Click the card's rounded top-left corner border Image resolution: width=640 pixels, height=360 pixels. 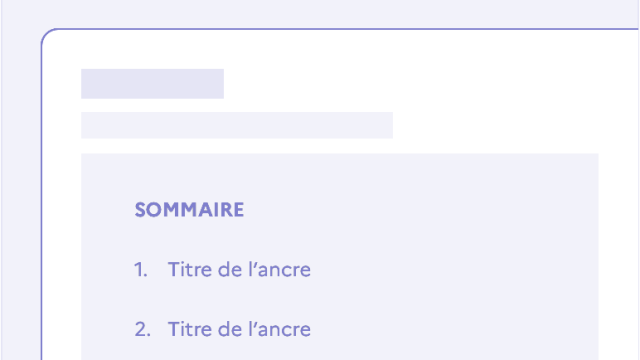pyautogui.click(x=48, y=36)
